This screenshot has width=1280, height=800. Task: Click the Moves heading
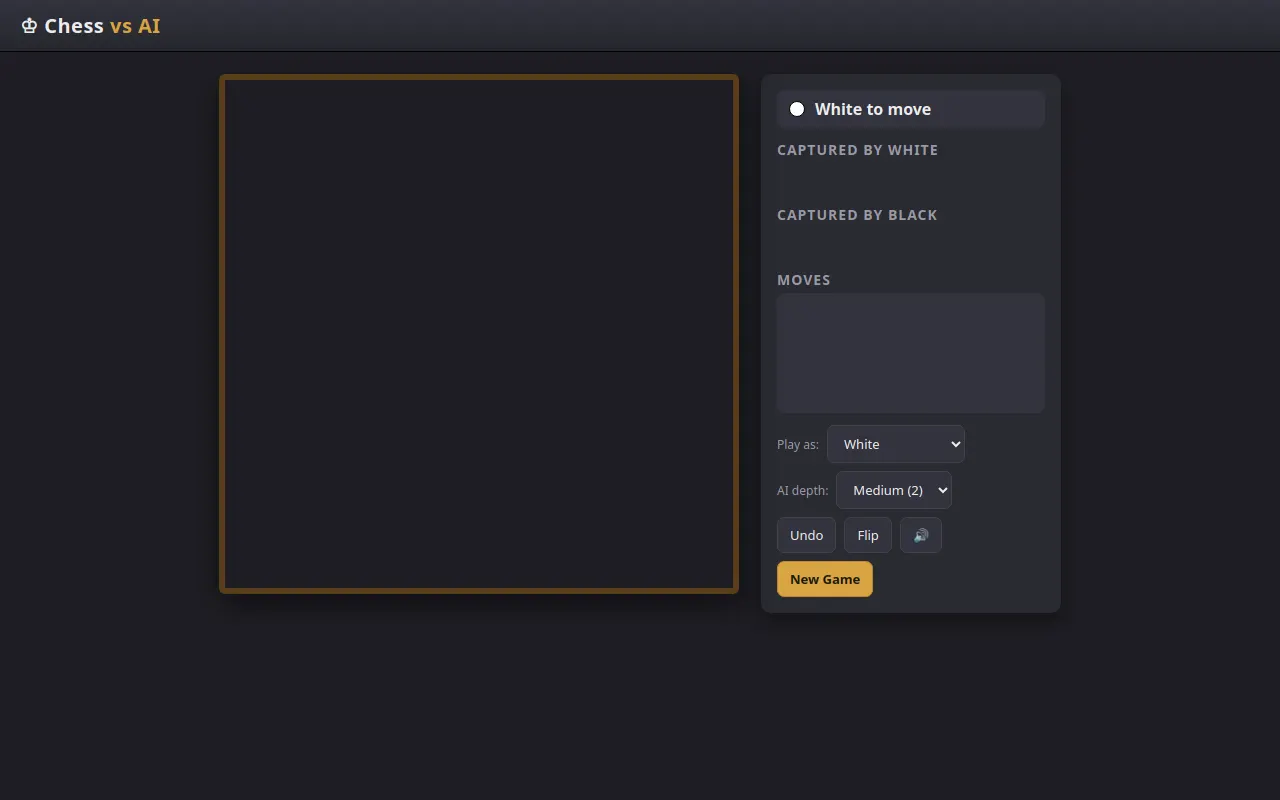pos(803,280)
